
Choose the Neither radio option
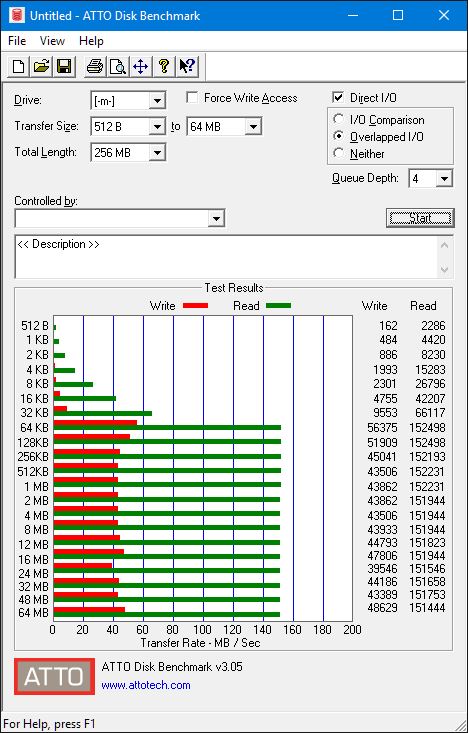[338, 153]
